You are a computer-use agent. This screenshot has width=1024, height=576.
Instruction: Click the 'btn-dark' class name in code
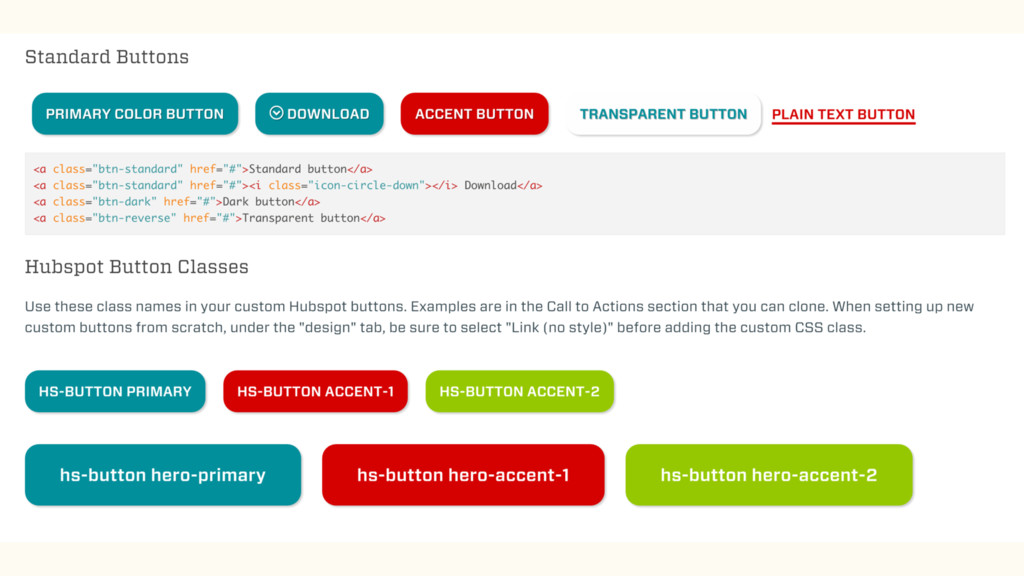[x=124, y=201]
